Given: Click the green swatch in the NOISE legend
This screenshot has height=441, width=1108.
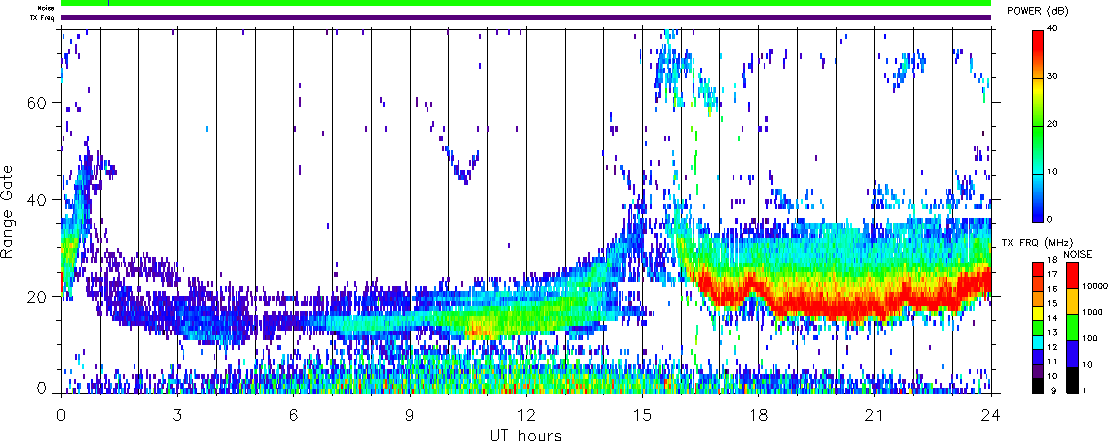Looking at the screenshot, I should tap(1072, 327).
